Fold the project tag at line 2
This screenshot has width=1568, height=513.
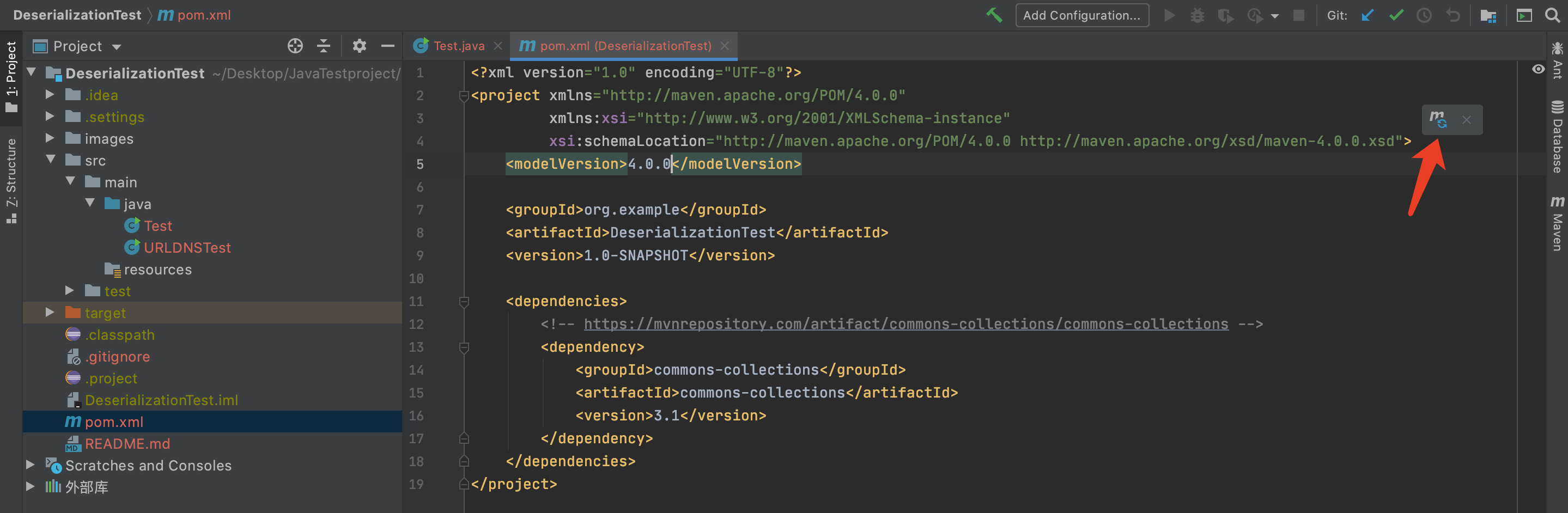click(464, 95)
